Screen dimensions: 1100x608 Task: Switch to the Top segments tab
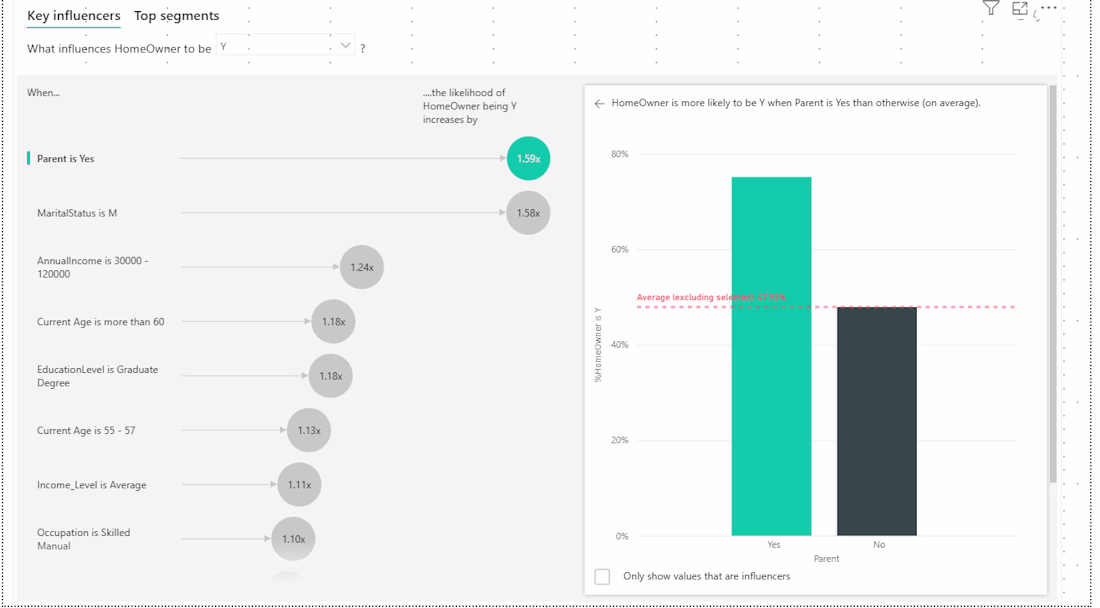coord(177,15)
